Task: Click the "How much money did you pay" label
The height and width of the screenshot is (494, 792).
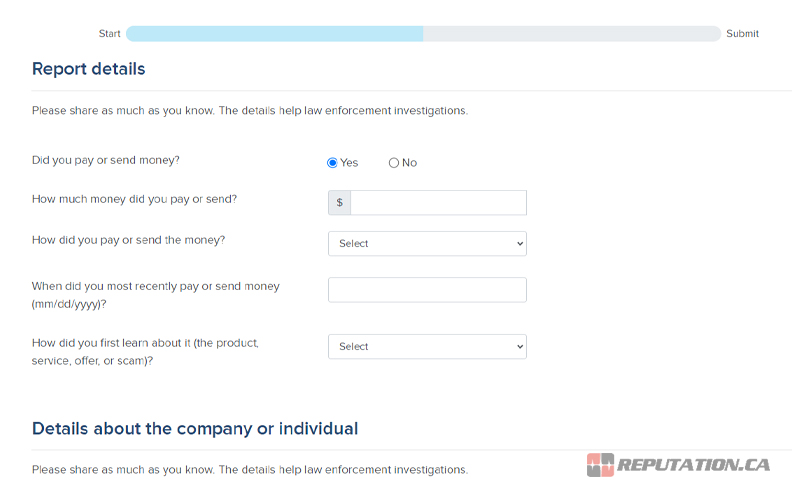Action: 134,199
